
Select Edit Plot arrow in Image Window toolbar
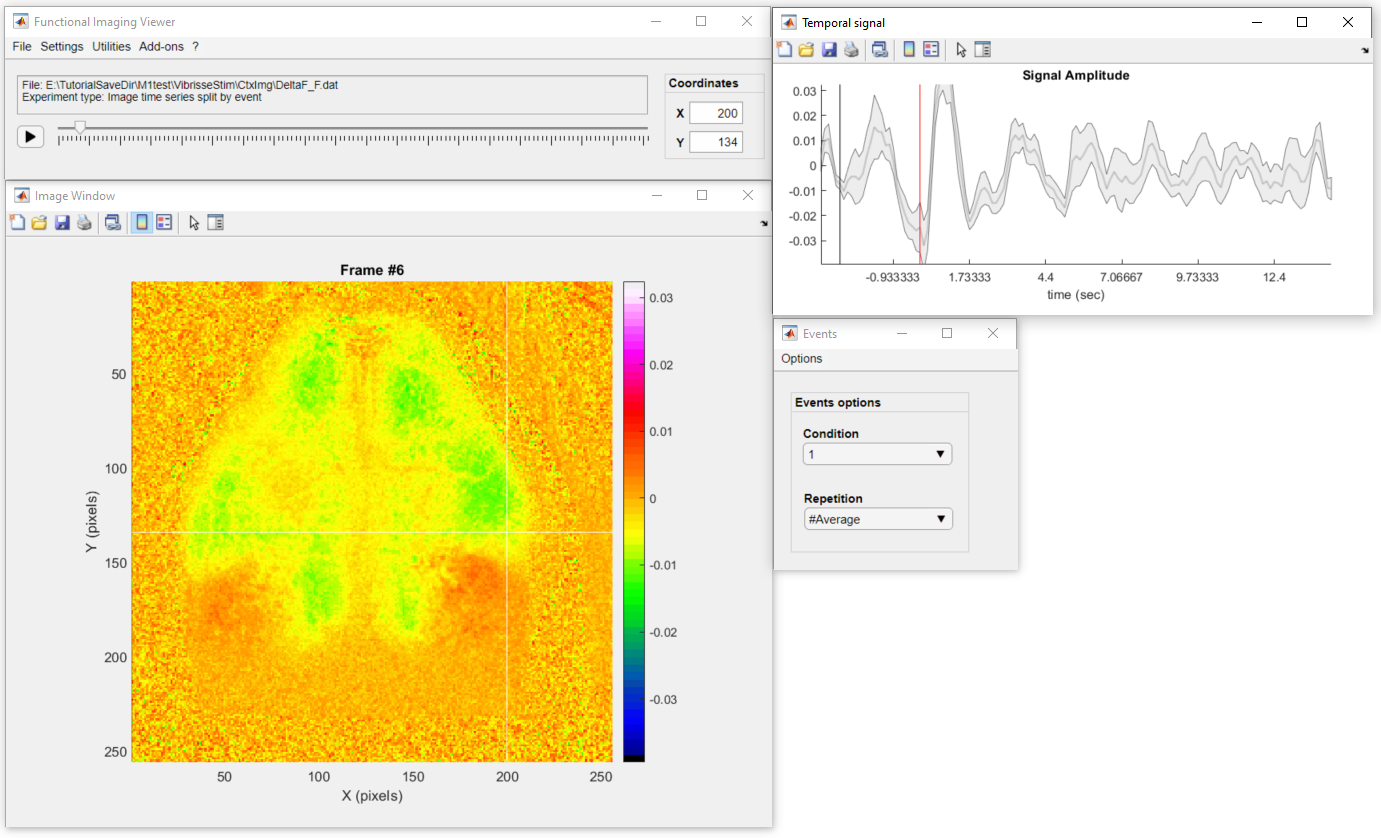194,222
